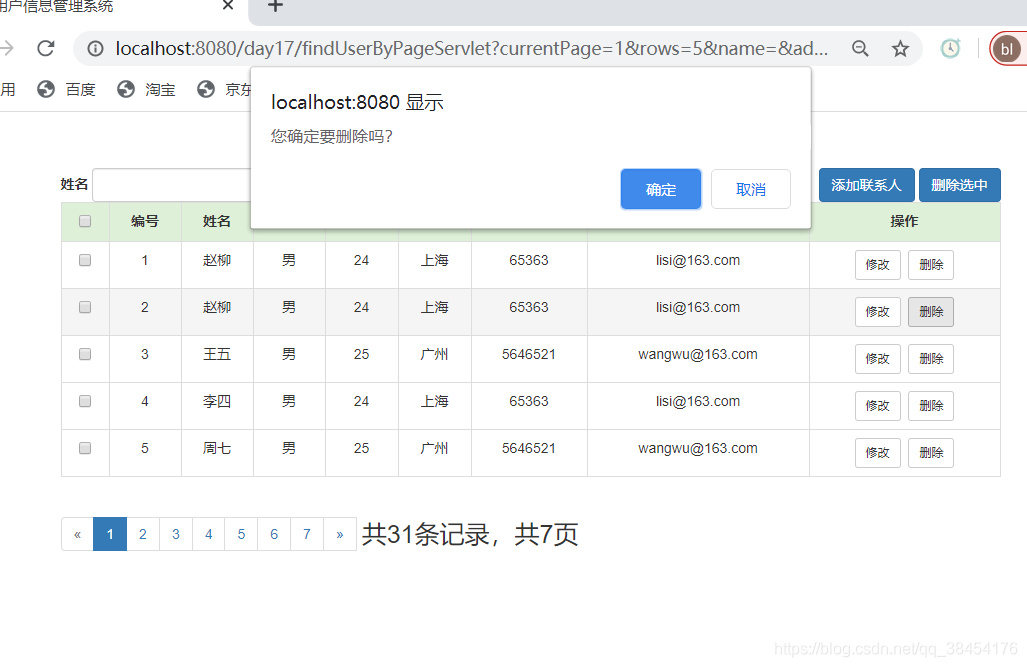
Task: Click 修改 for row 2
Action: [x=878, y=312]
